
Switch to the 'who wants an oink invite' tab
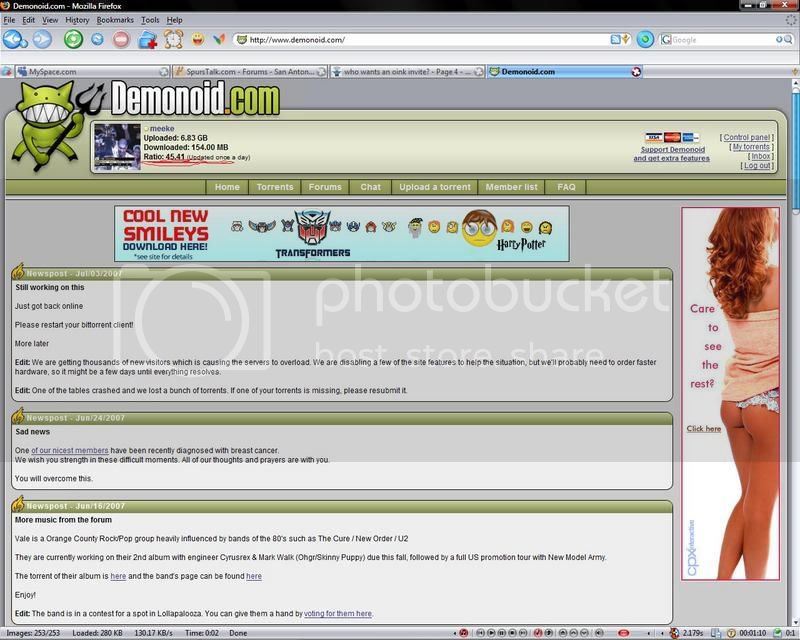(407, 72)
